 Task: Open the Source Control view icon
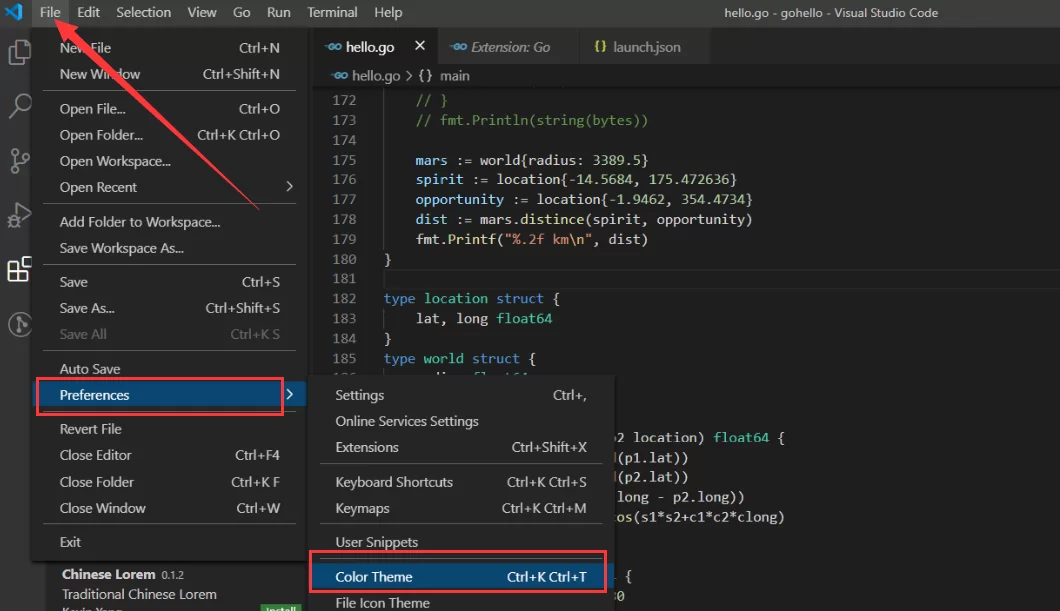[x=19, y=160]
